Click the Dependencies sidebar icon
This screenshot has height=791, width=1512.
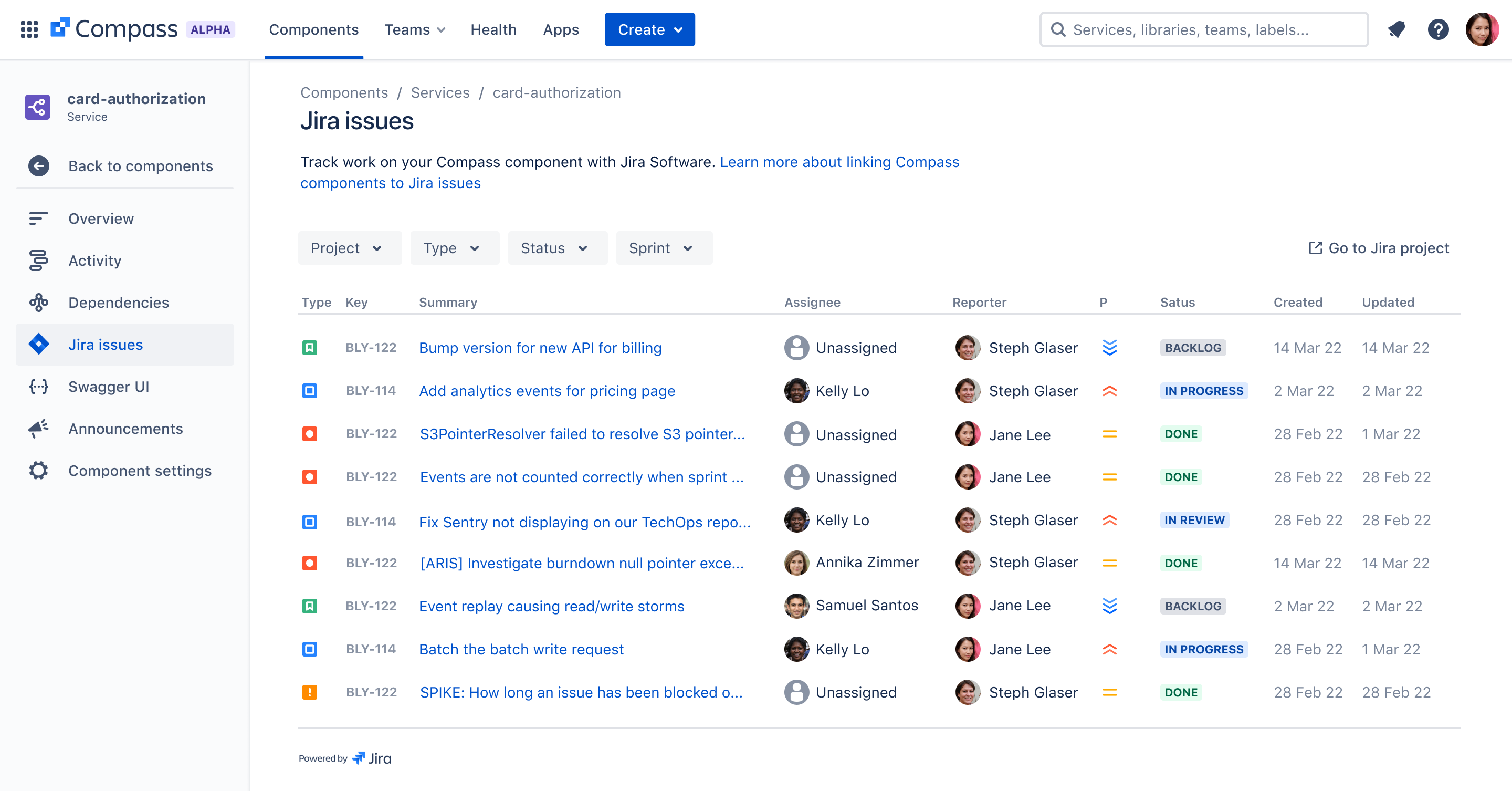pos(39,303)
